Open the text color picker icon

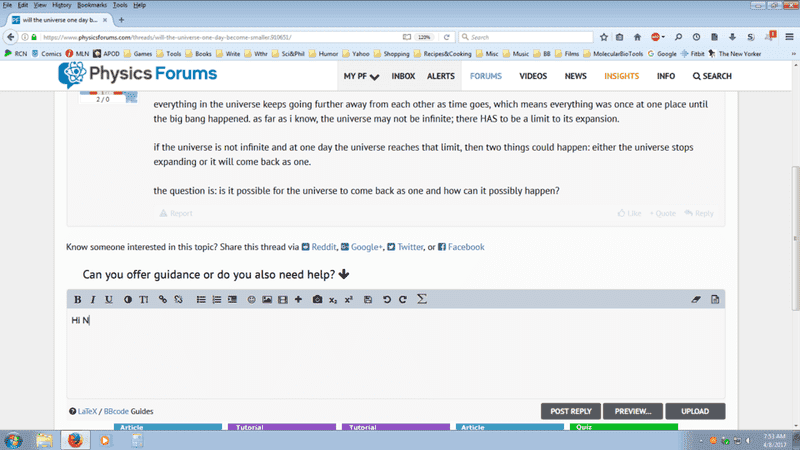[128, 300]
